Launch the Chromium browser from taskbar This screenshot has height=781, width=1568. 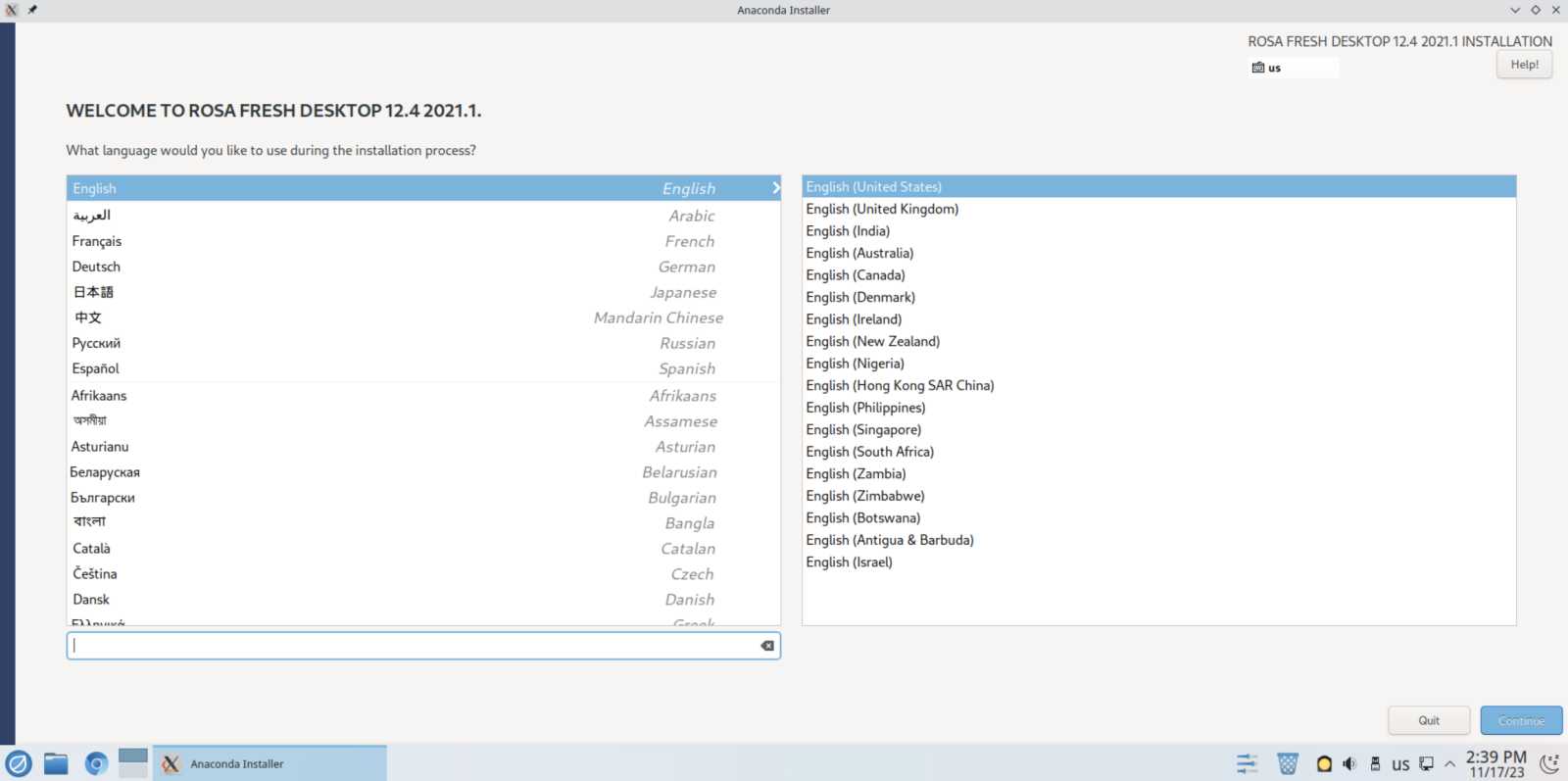pyautogui.click(x=96, y=763)
